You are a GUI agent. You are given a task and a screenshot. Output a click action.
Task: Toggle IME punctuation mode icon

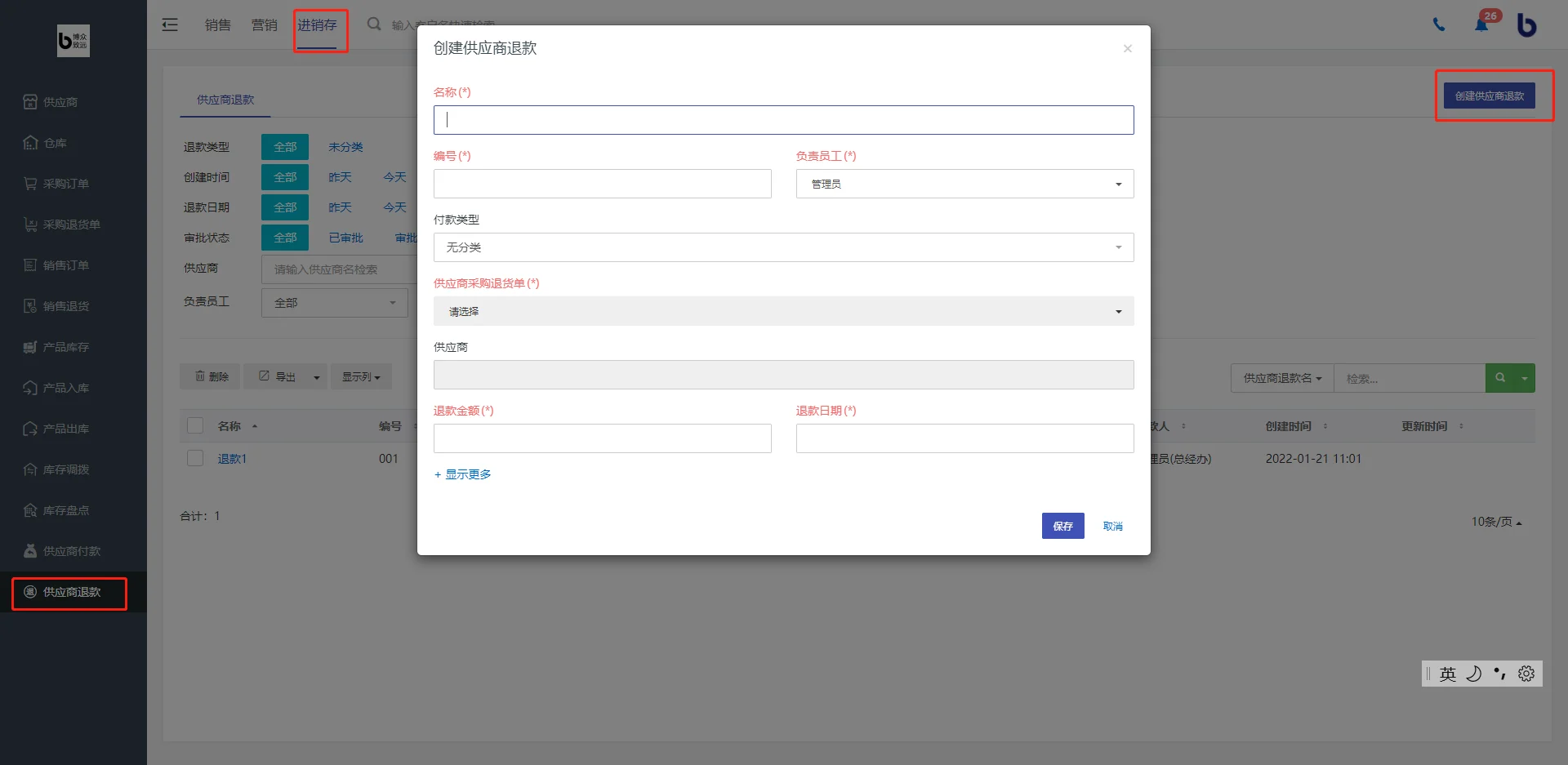[x=1500, y=674]
